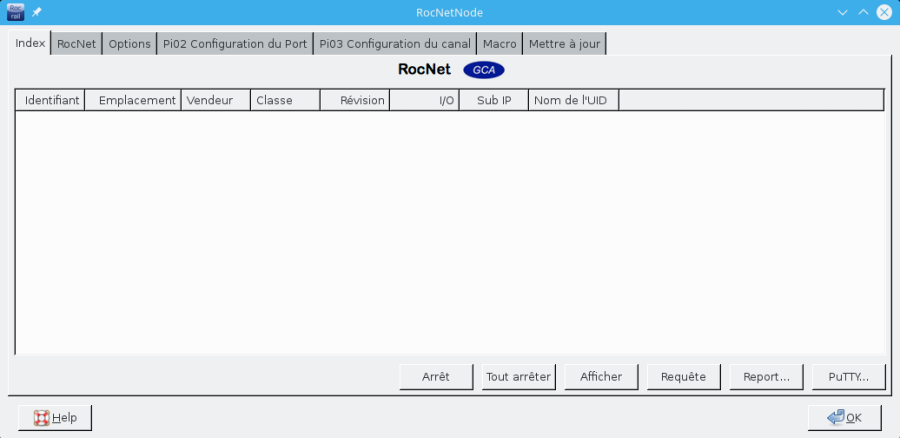900x438 pixels.
Task: Confirm with the OK button
Action: 845,417
